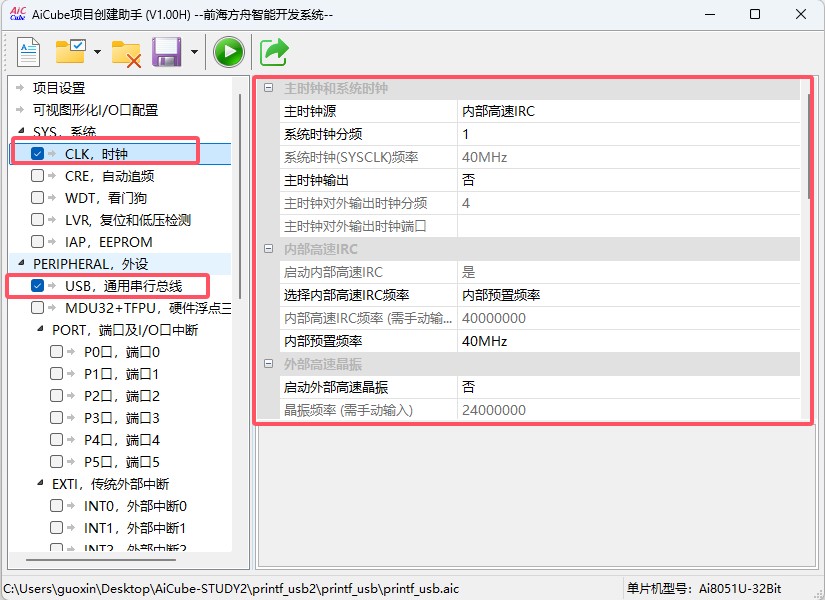Viewport: 825px width, 600px height.
Task: Enable the IAP, EEPROM checkbox
Action: click(x=37, y=242)
